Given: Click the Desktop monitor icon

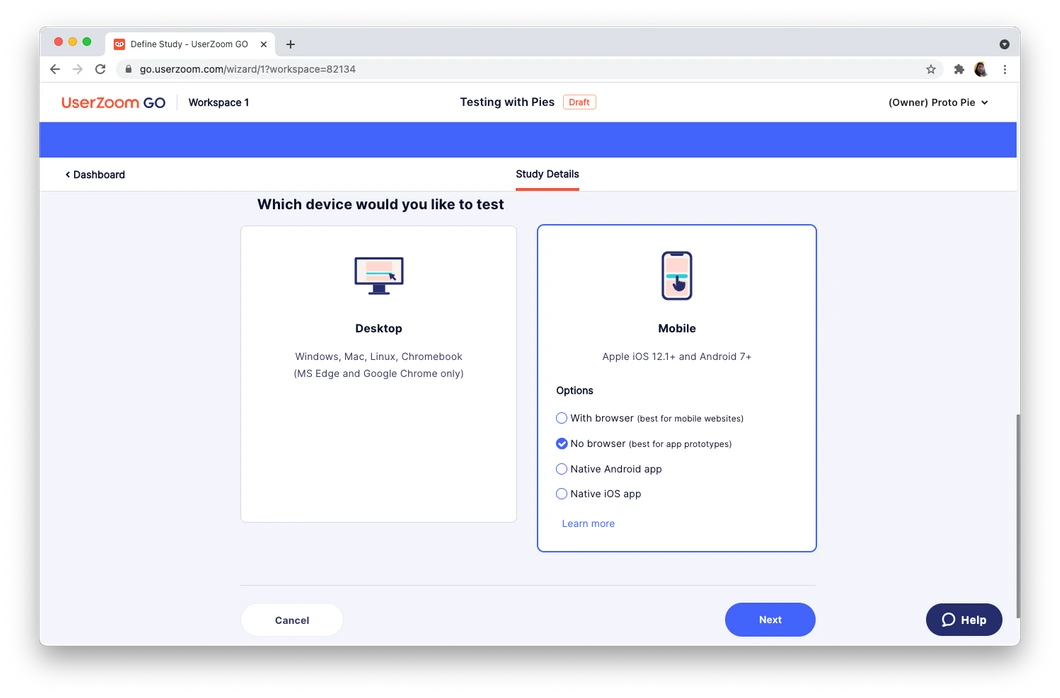Looking at the screenshot, I should coord(379,275).
